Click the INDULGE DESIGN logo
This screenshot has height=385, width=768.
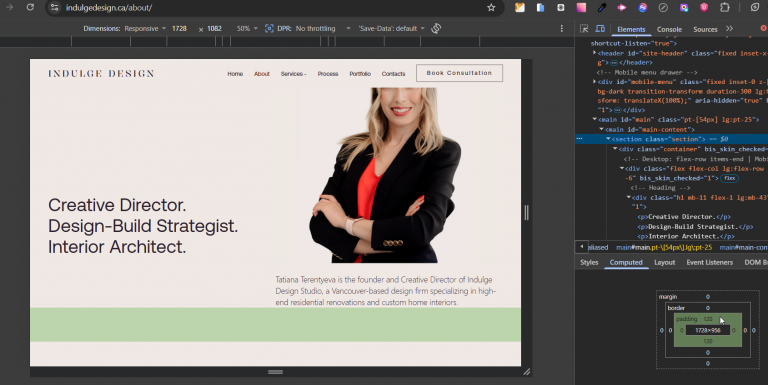101,73
